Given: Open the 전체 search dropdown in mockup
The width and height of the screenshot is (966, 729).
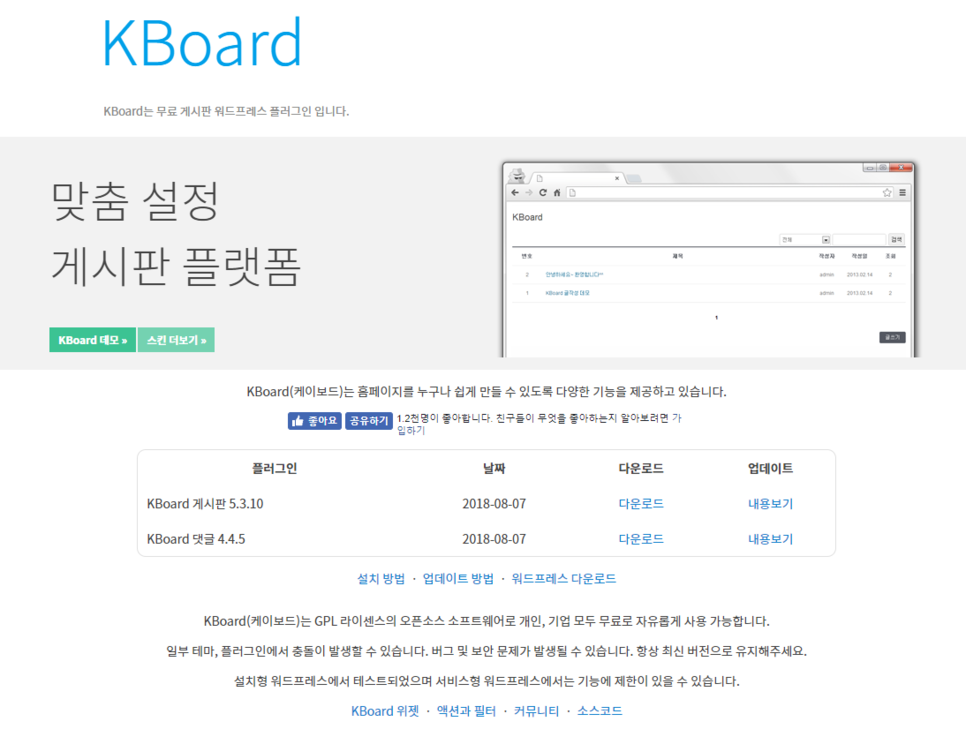Looking at the screenshot, I should coord(806,240).
